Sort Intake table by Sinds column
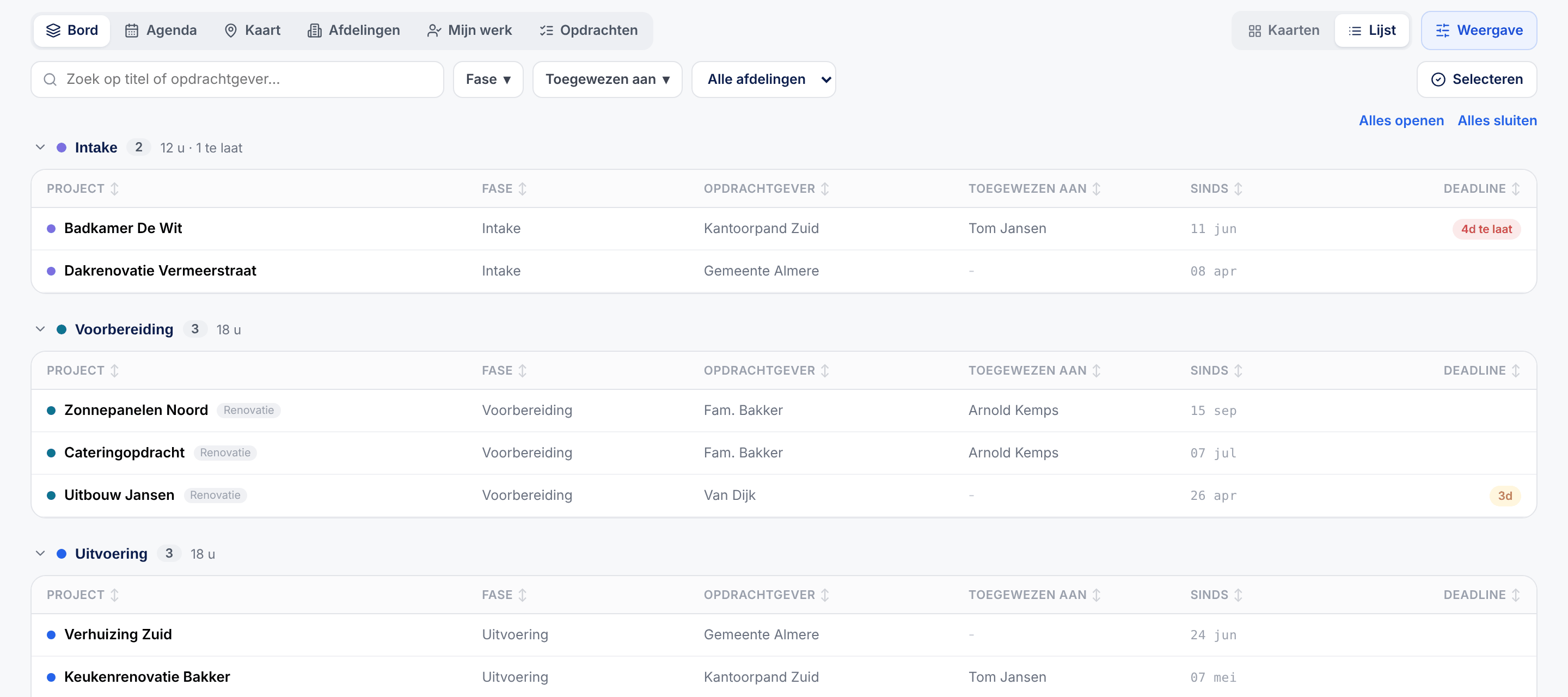1568x697 pixels. (1216, 189)
